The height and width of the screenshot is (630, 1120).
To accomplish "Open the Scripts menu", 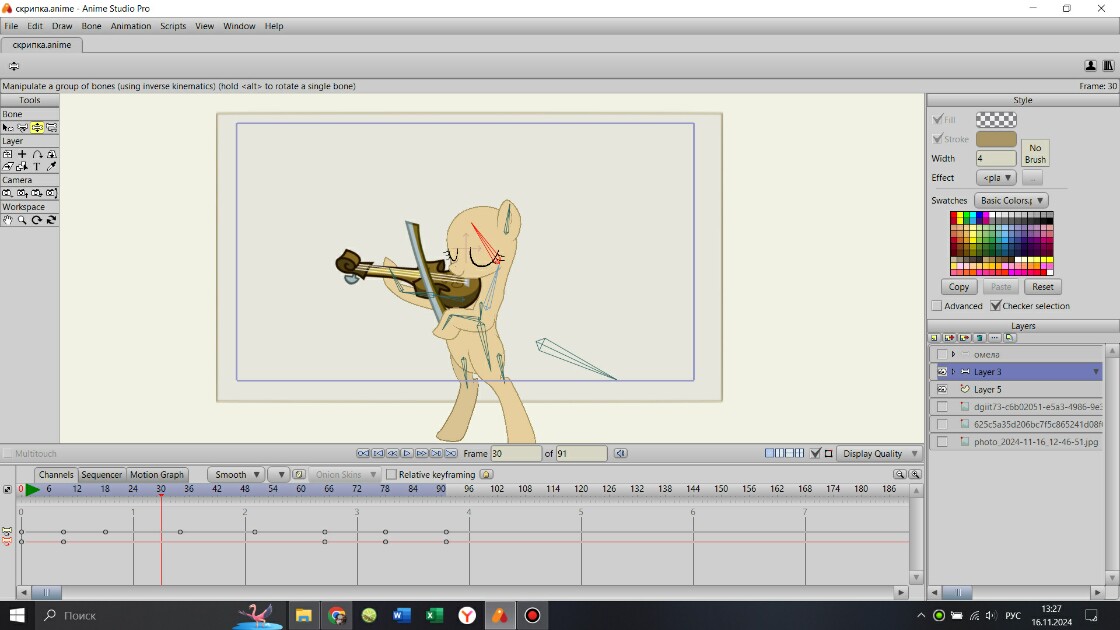I will click(x=173, y=26).
